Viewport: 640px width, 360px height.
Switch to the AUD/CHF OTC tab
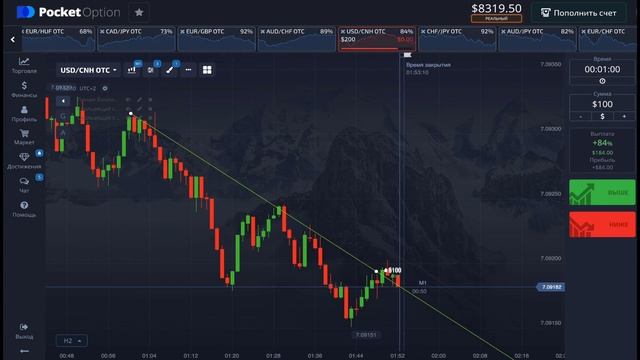pos(297,39)
